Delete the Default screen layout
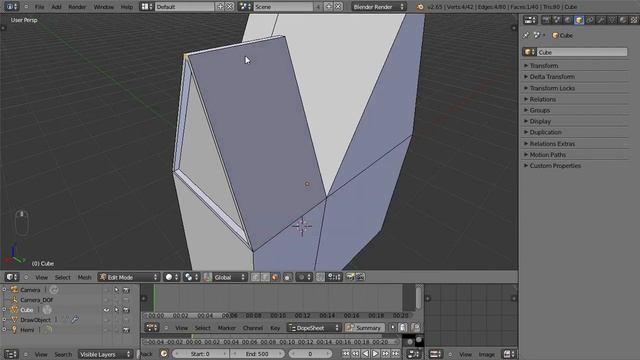This screenshot has height=360, width=640. coord(230,7)
